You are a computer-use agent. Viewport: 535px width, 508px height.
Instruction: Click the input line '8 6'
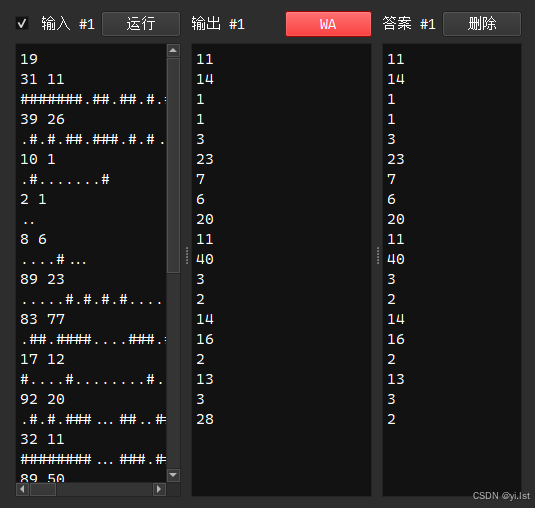33,240
